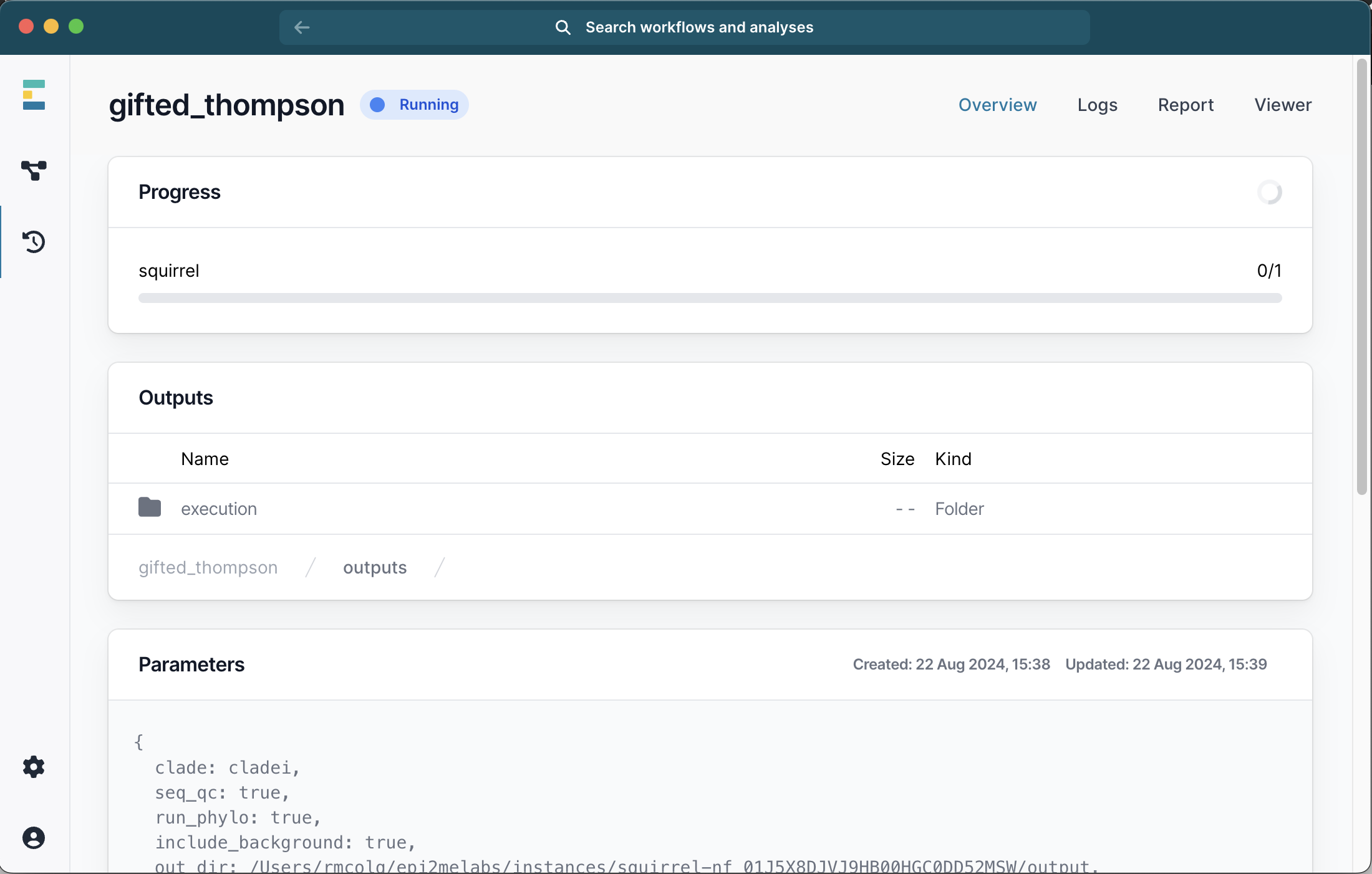The image size is (1372, 874).
Task: Open settings gear icon in sidebar
Action: [34, 767]
